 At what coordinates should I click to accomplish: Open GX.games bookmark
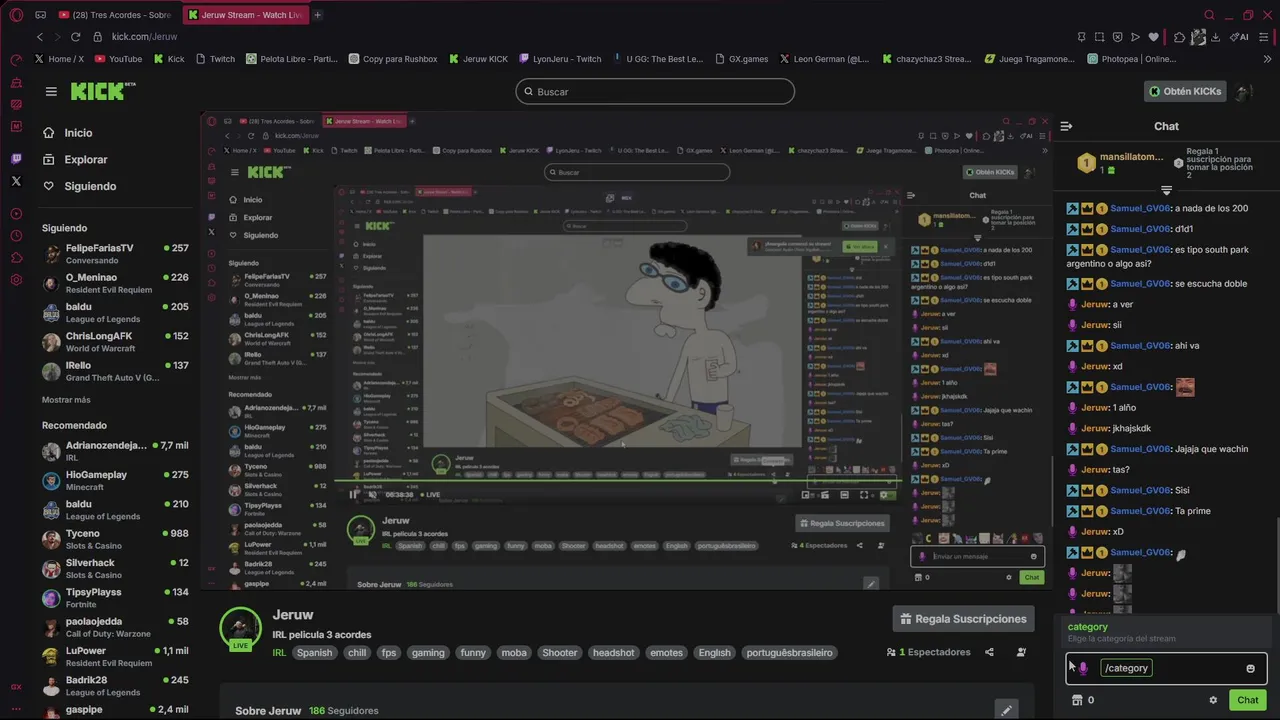tap(741, 59)
